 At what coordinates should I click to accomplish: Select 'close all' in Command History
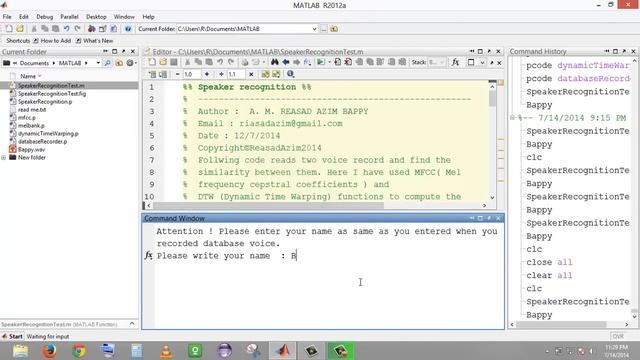tap(549, 262)
